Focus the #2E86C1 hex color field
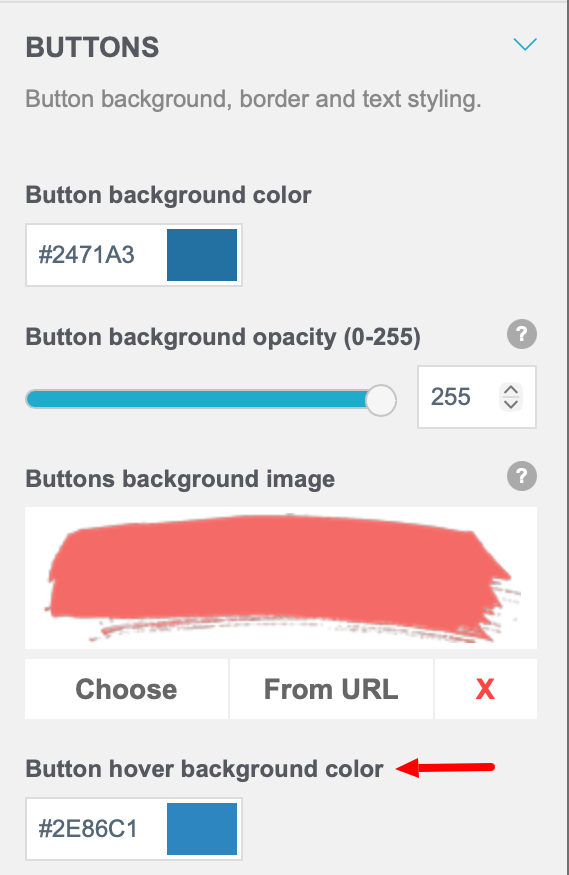 96,829
